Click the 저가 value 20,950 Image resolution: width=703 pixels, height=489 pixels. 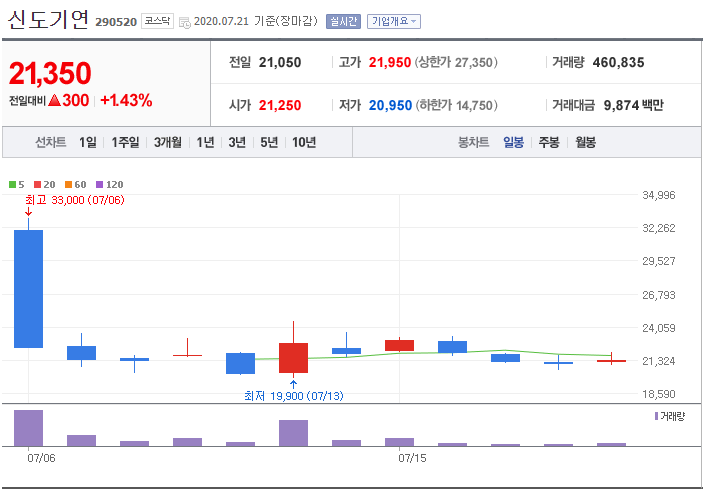point(390,106)
